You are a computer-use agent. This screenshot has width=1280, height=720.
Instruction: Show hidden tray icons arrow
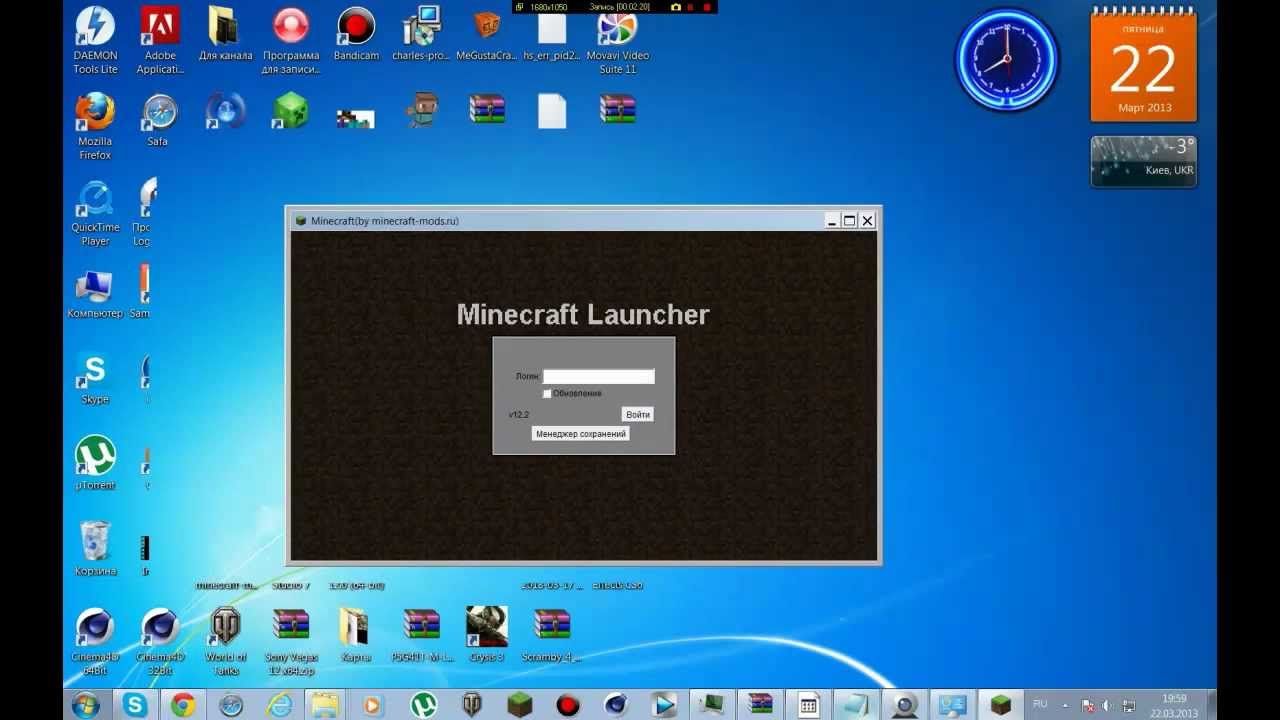(x=1065, y=706)
